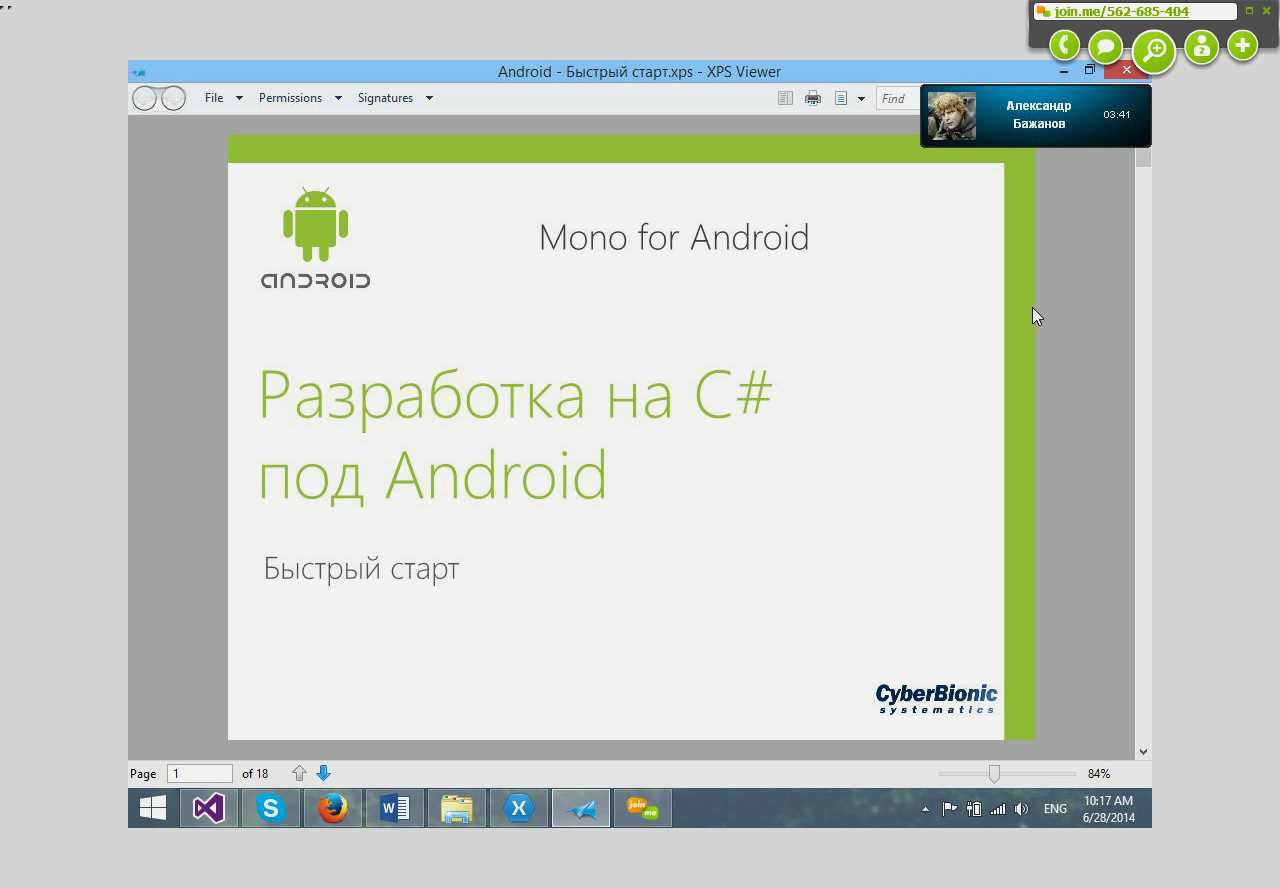The width and height of the screenshot is (1280, 888).
Task: Open Visual Studio from the taskbar
Action: (209, 808)
